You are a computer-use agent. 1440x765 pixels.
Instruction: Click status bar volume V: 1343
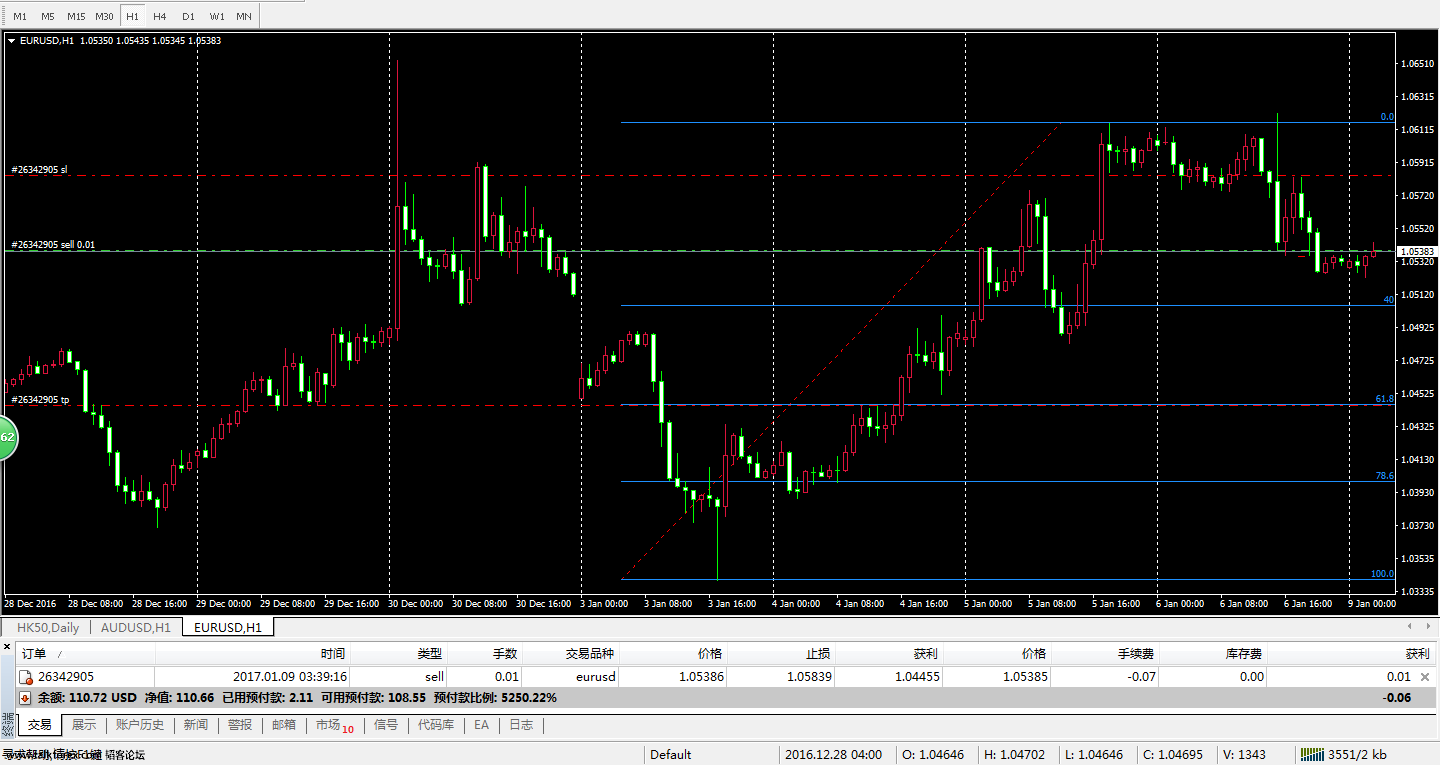point(1244,755)
